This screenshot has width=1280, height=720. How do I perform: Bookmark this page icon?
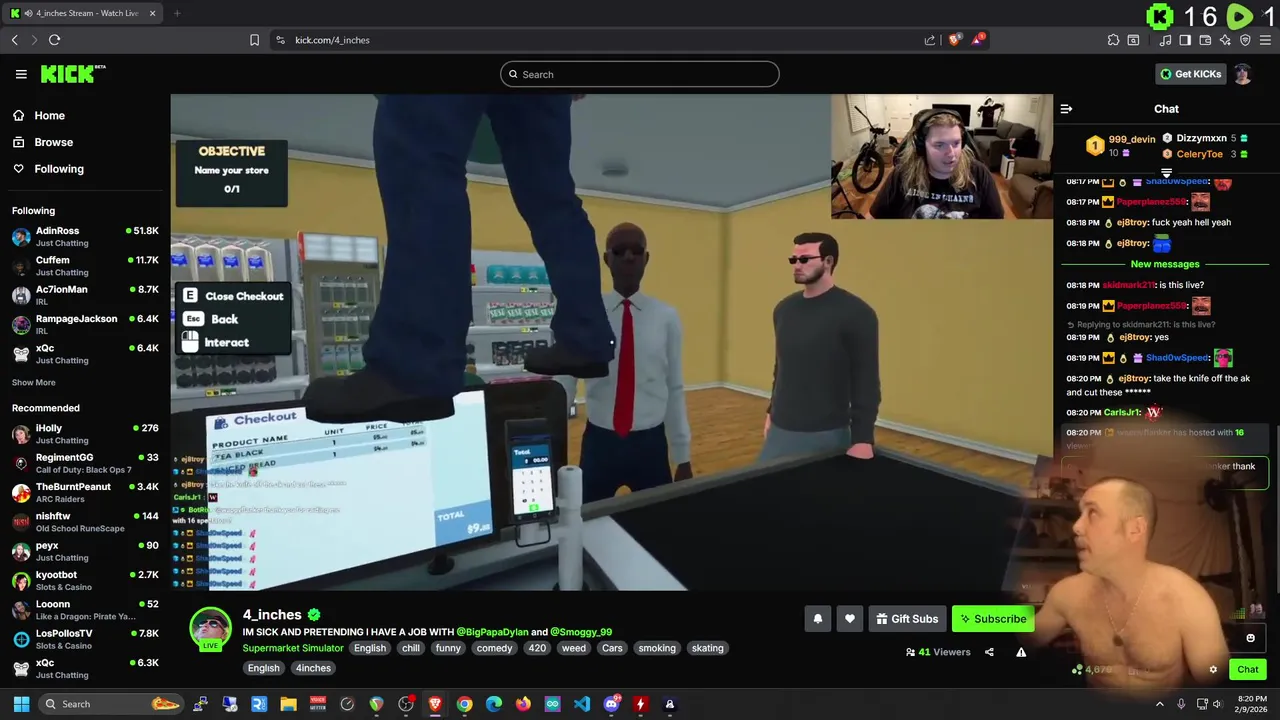pyautogui.click(x=254, y=40)
